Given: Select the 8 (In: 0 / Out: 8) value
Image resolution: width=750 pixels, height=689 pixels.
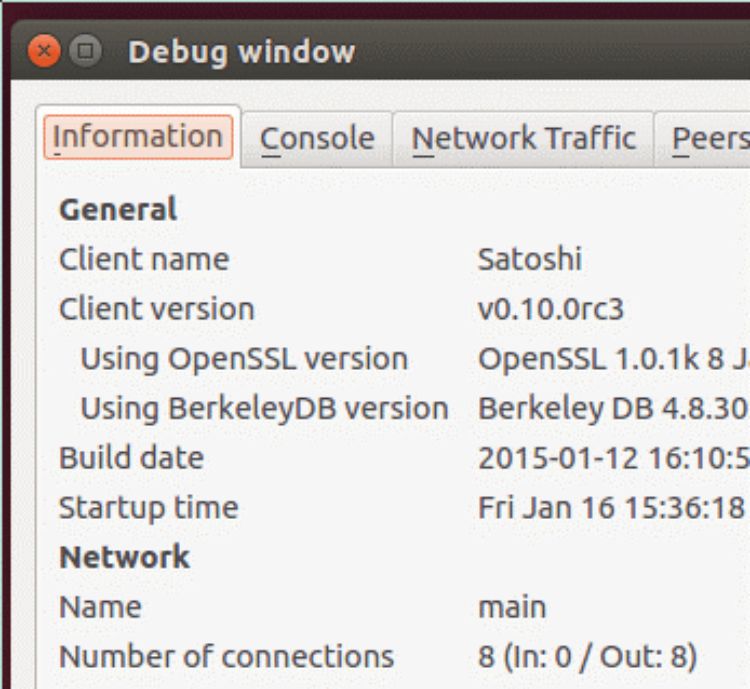Looking at the screenshot, I should pyautogui.click(x=587, y=657).
